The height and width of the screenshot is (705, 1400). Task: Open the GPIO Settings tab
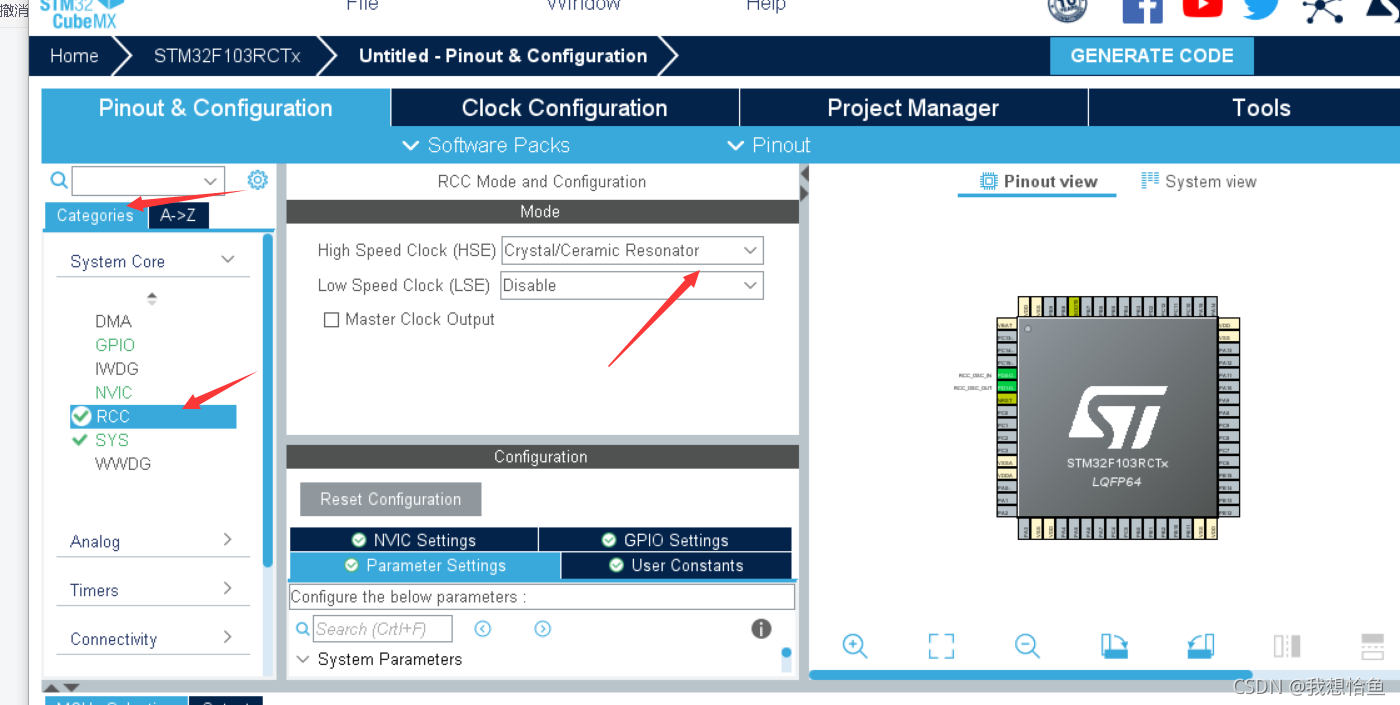(x=665, y=540)
